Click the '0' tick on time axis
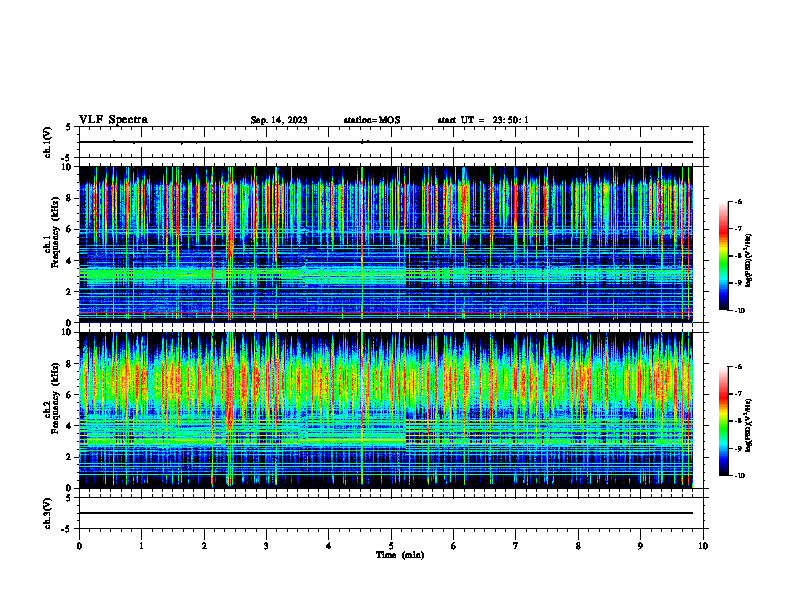792x612 pixels. click(79, 546)
